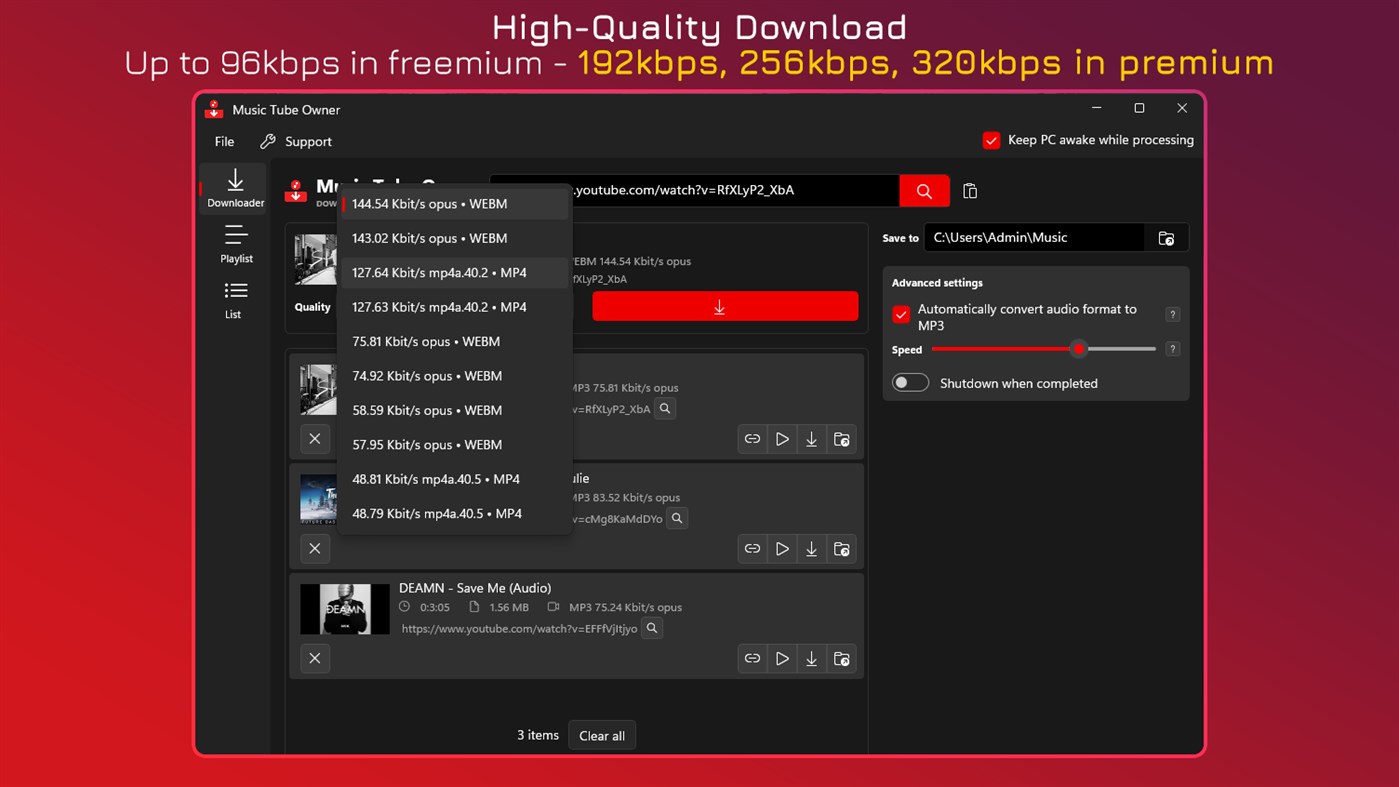Start download with the red download button
This screenshot has height=787, width=1399.
725,306
